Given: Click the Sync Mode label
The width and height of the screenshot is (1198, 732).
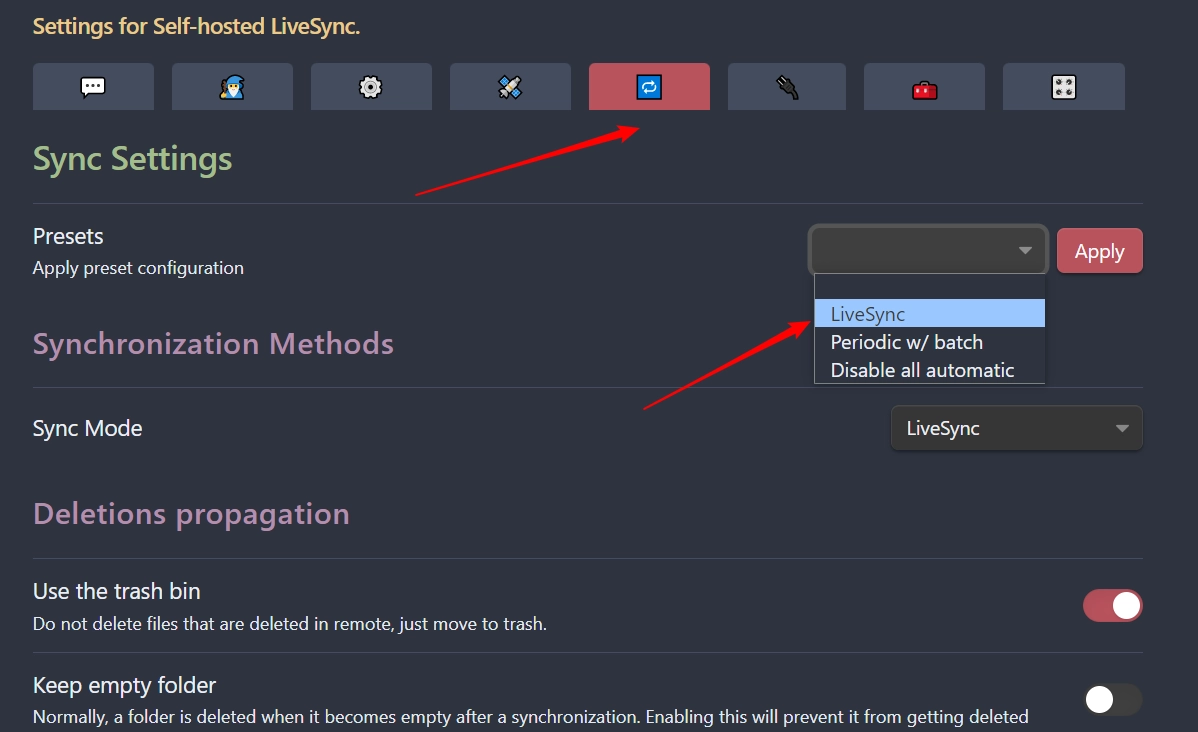Looking at the screenshot, I should 87,428.
